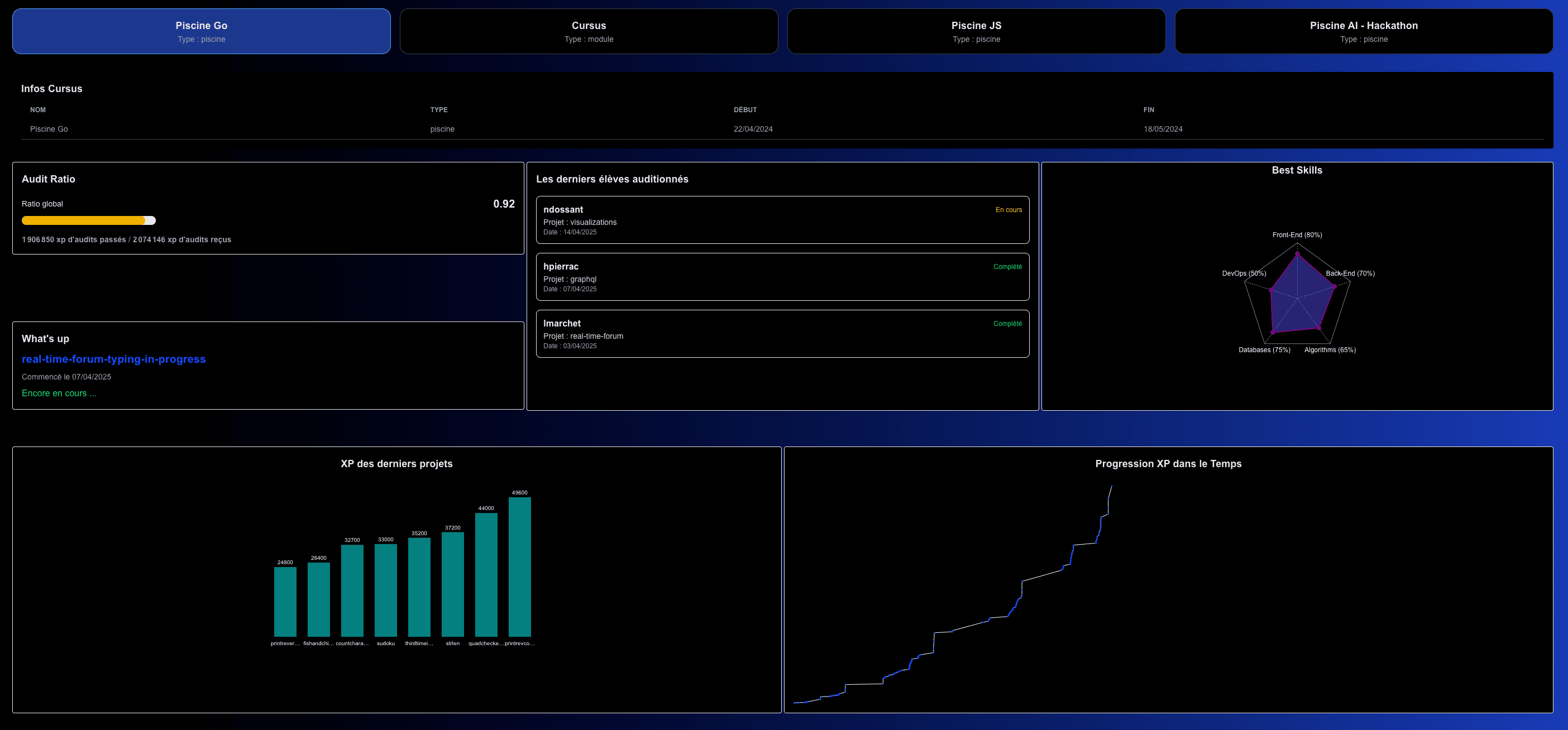Click the strlen bar showing 37200
This screenshot has width=1568, height=730.
coord(453,584)
